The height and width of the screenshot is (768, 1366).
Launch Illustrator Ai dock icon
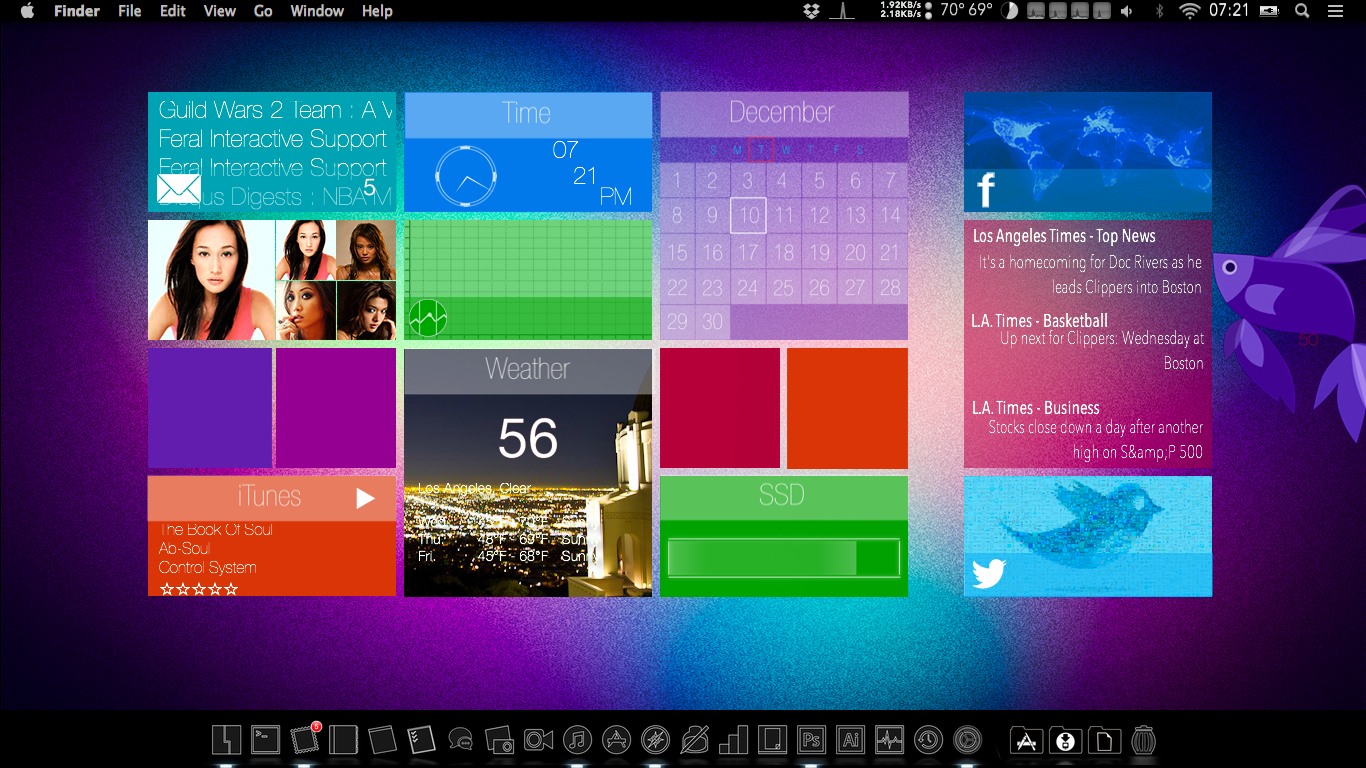pos(850,740)
